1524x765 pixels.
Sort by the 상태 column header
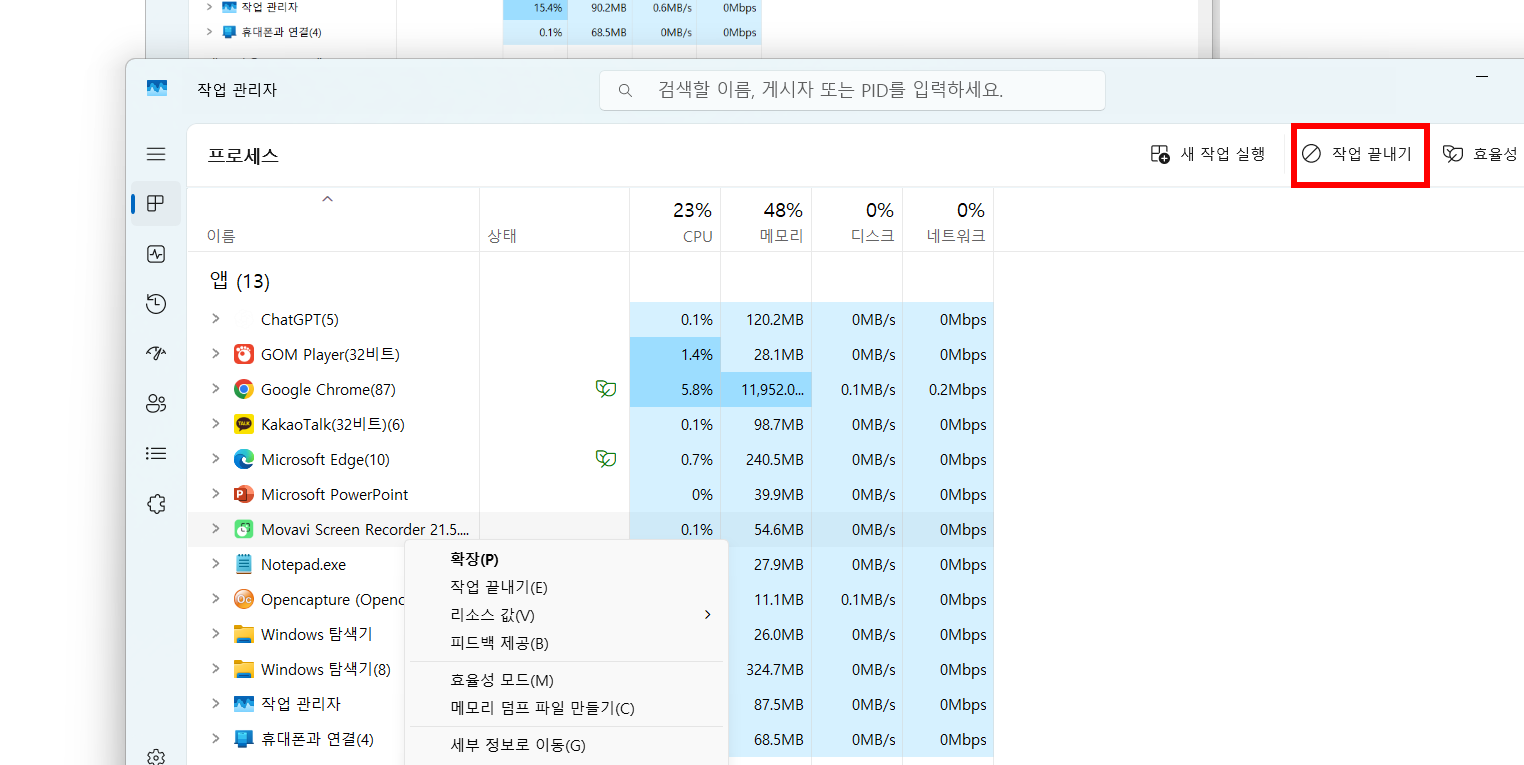coord(554,220)
